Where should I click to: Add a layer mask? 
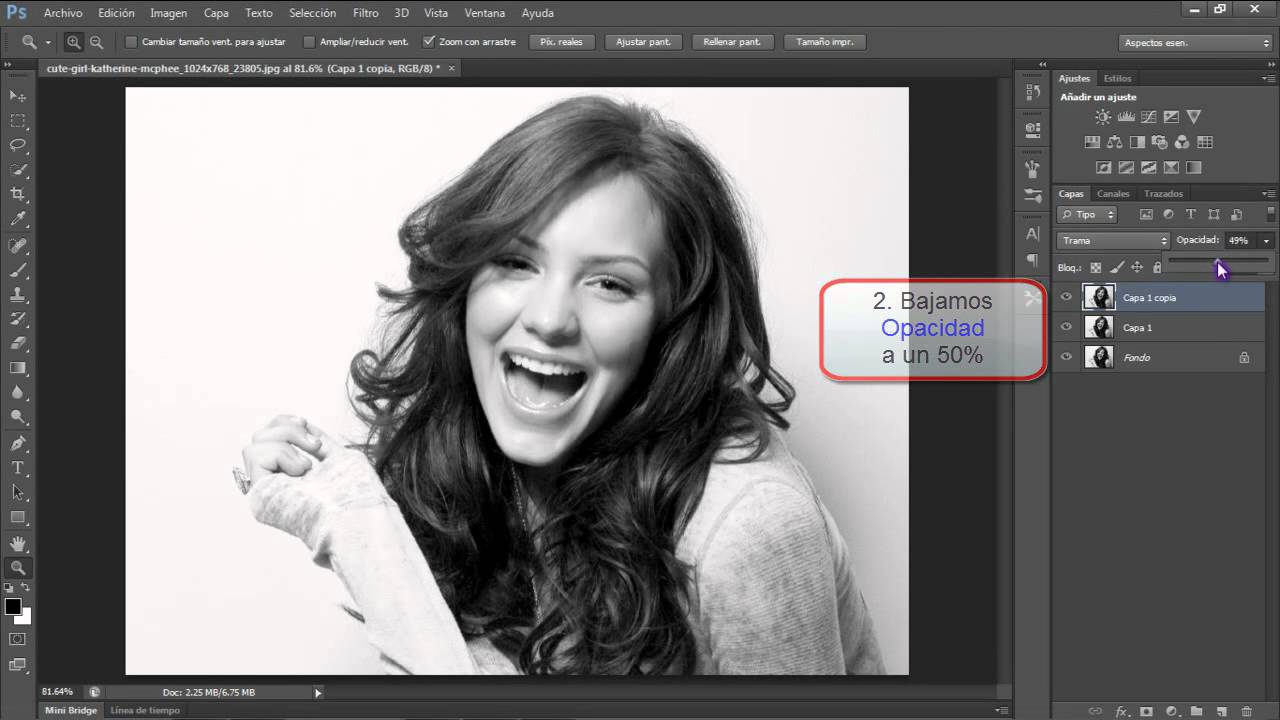[x=1146, y=712]
